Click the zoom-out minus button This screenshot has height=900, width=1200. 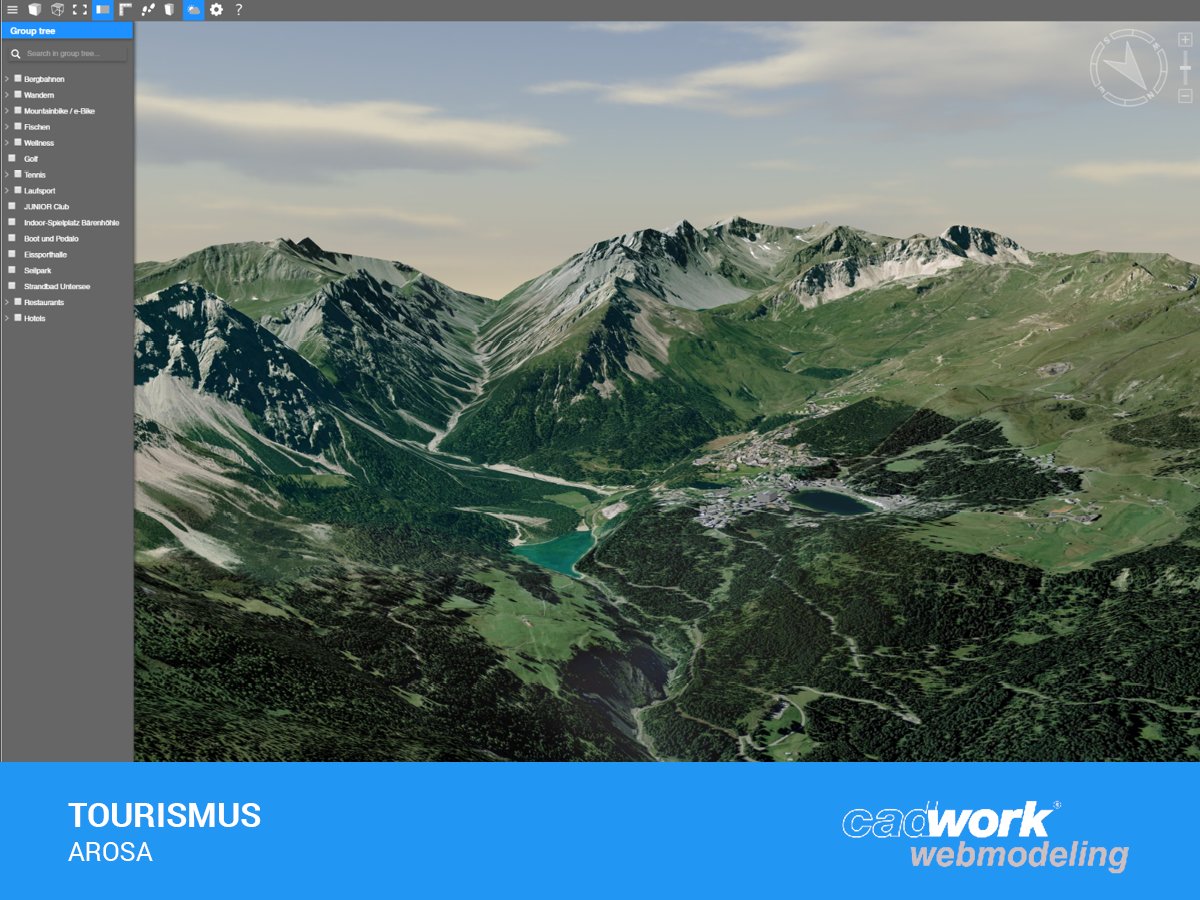tap(1184, 95)
